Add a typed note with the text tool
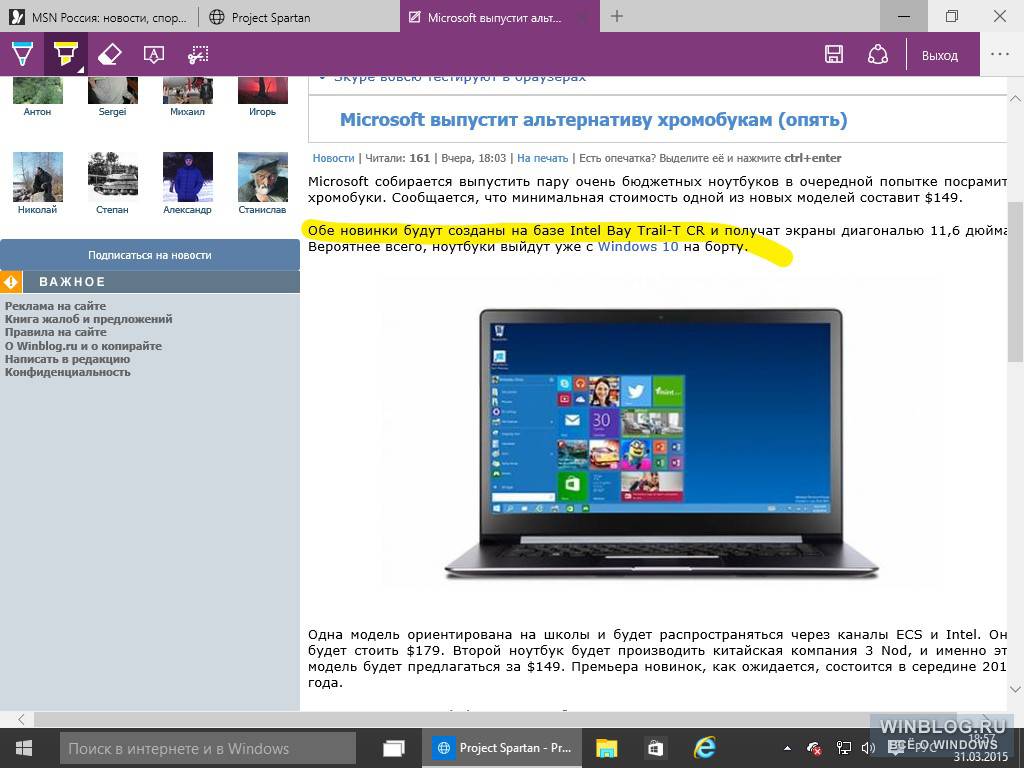 coord(154,54)
